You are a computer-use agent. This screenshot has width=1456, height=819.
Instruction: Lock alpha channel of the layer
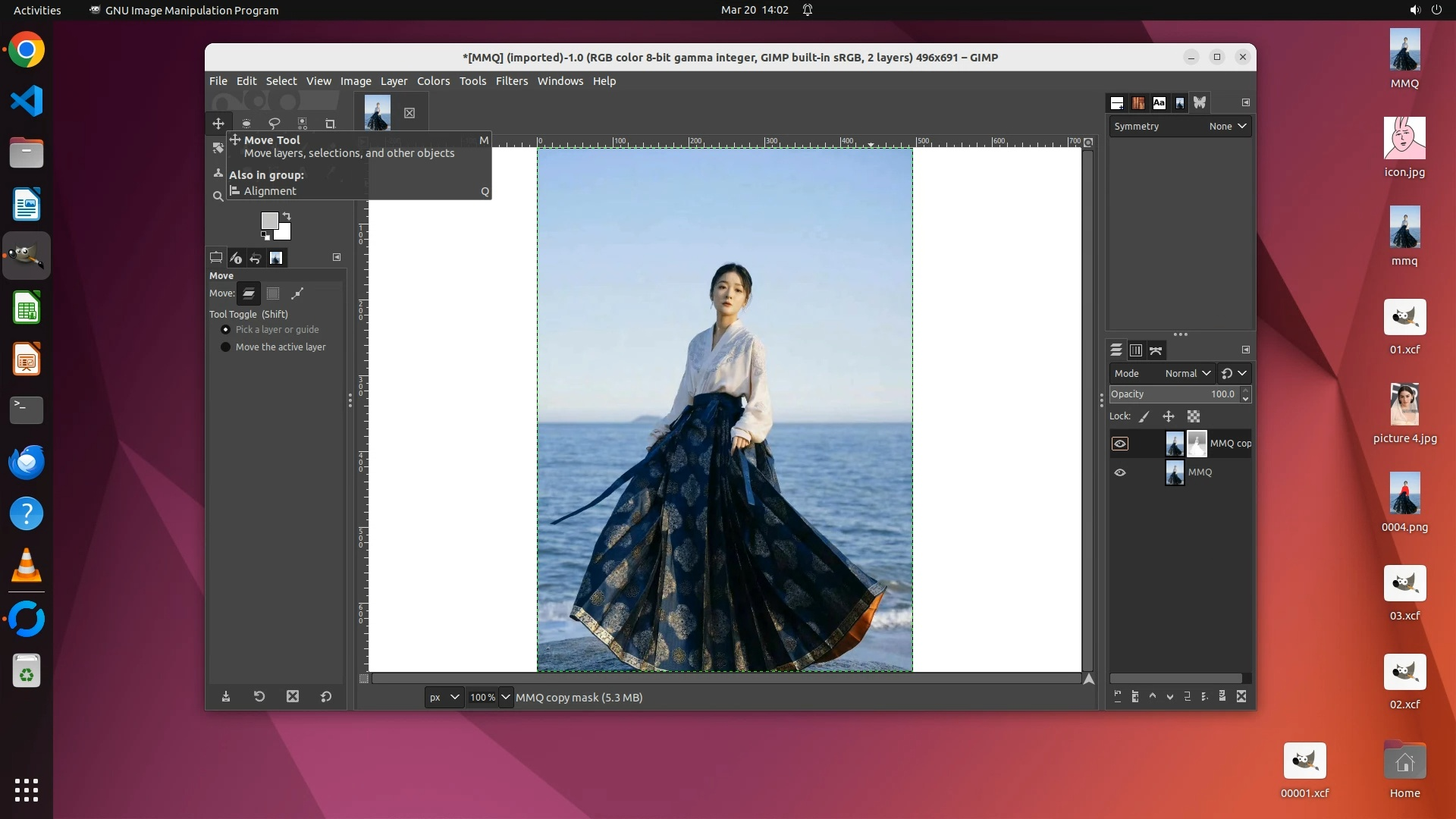(1194, 416)
